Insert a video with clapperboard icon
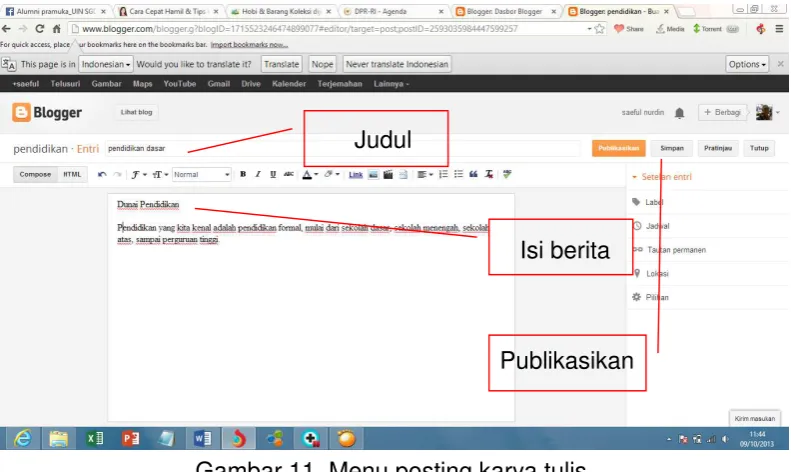This screenshot has height=472, width=791. [x=388, y=174]
